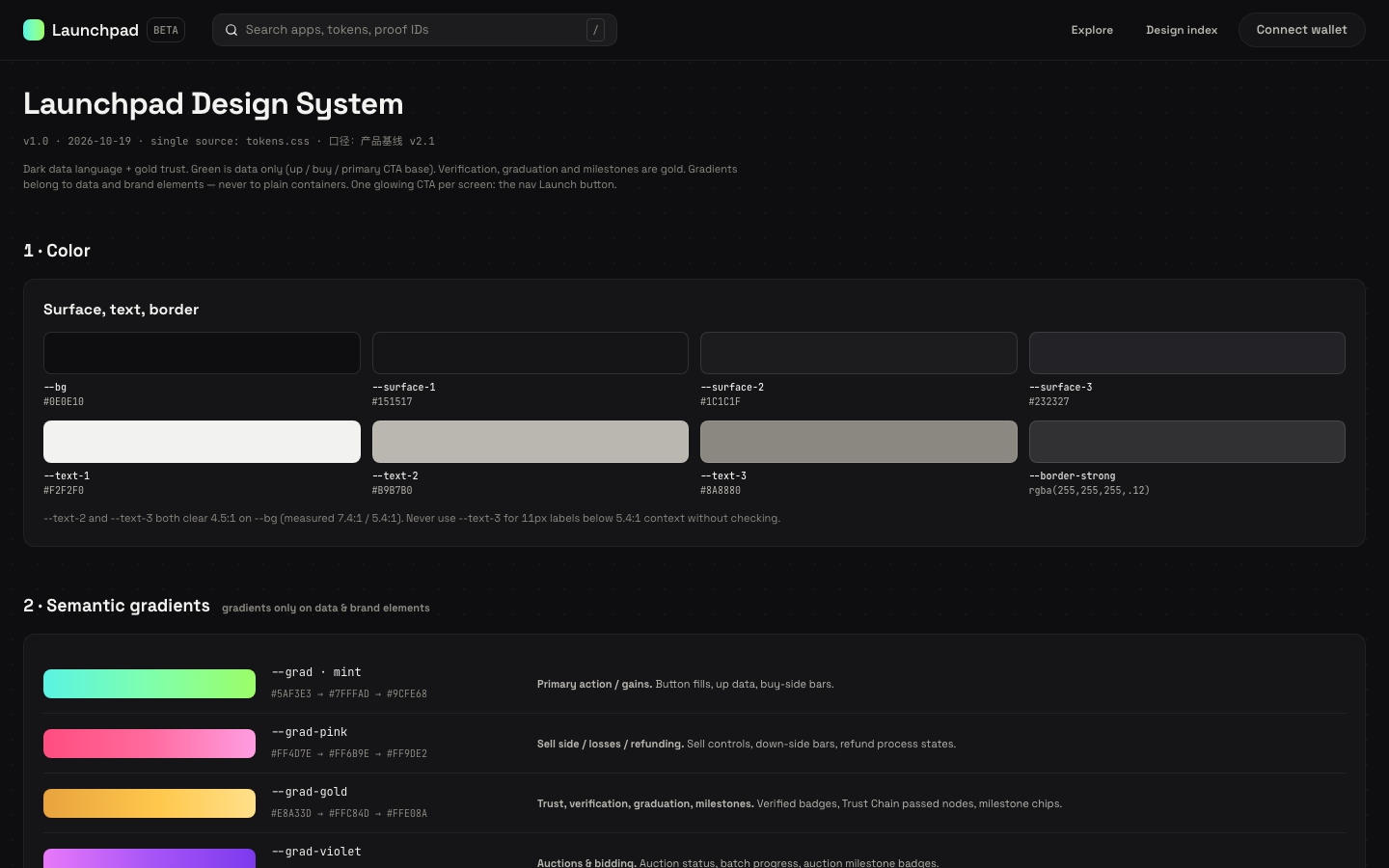Screen dimensions: 1389x868
Task: Select the --text-2 light gray swatch
Action: click(531, 442)
